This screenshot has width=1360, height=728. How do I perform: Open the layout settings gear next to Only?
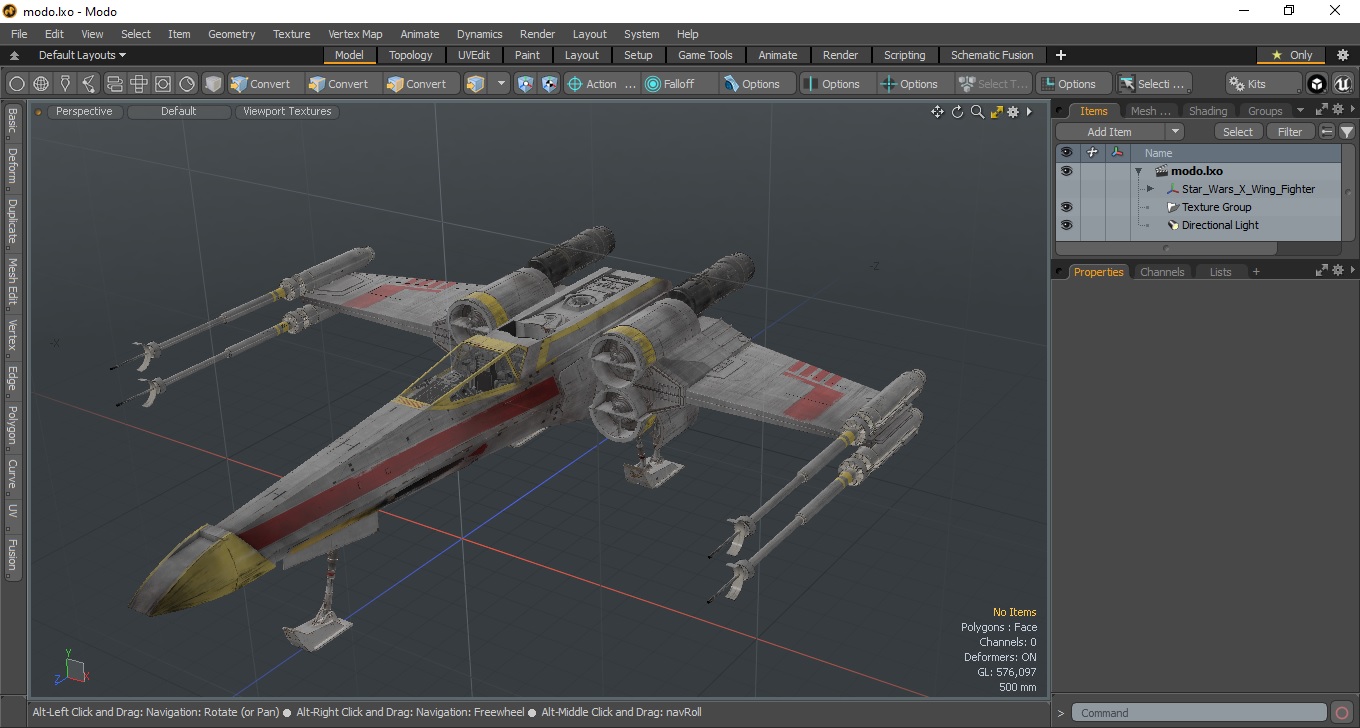click(1343, 55)
